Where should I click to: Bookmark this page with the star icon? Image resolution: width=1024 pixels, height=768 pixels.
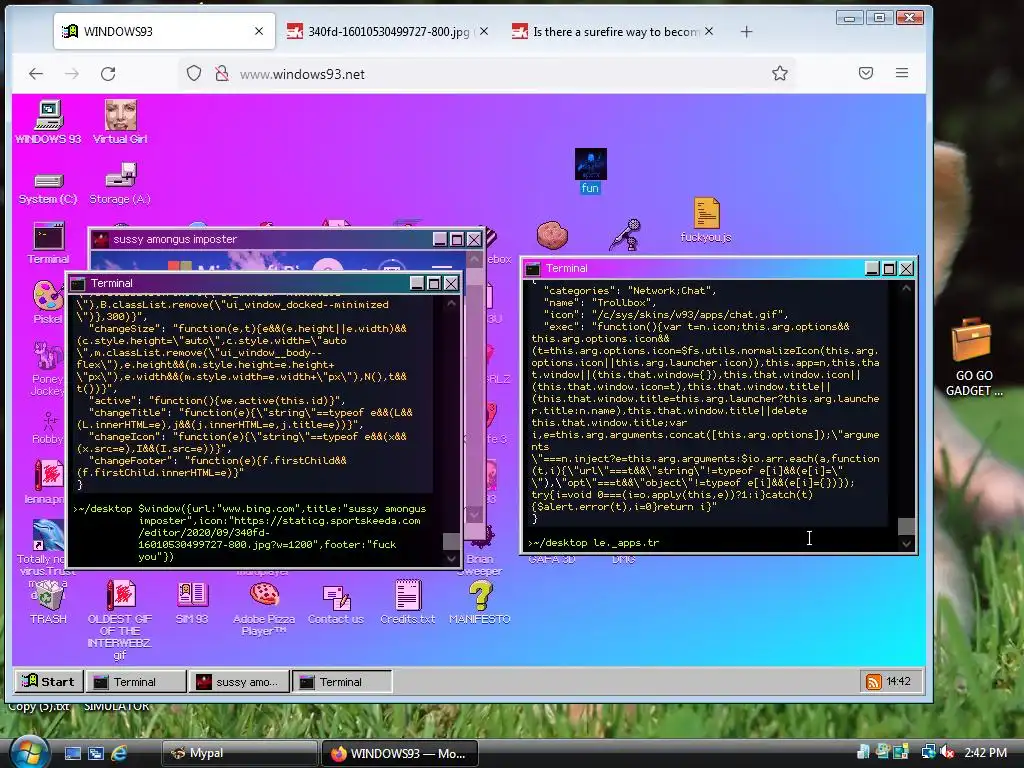[x=780, y=73]
